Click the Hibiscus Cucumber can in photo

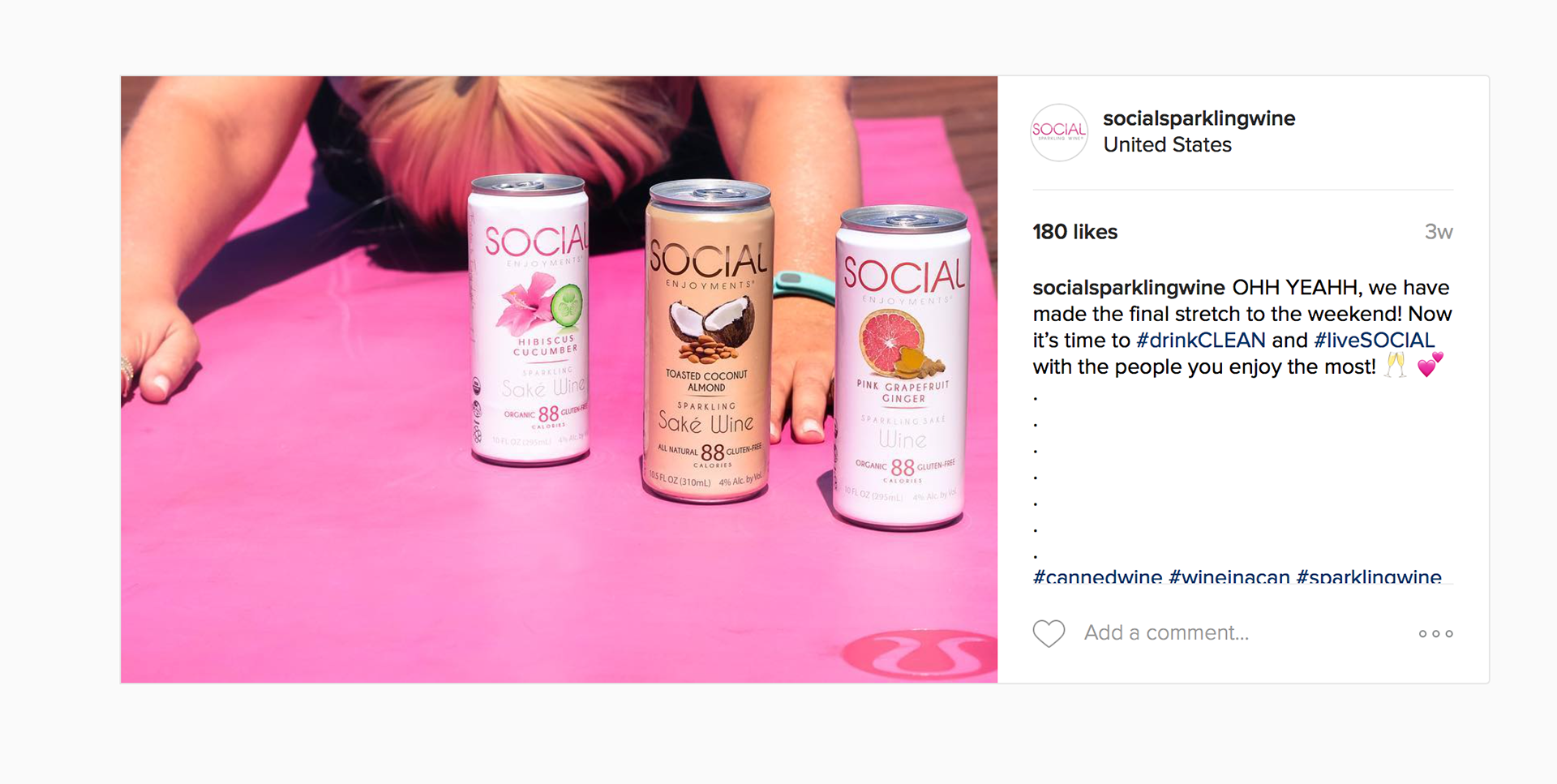(530, 319)
